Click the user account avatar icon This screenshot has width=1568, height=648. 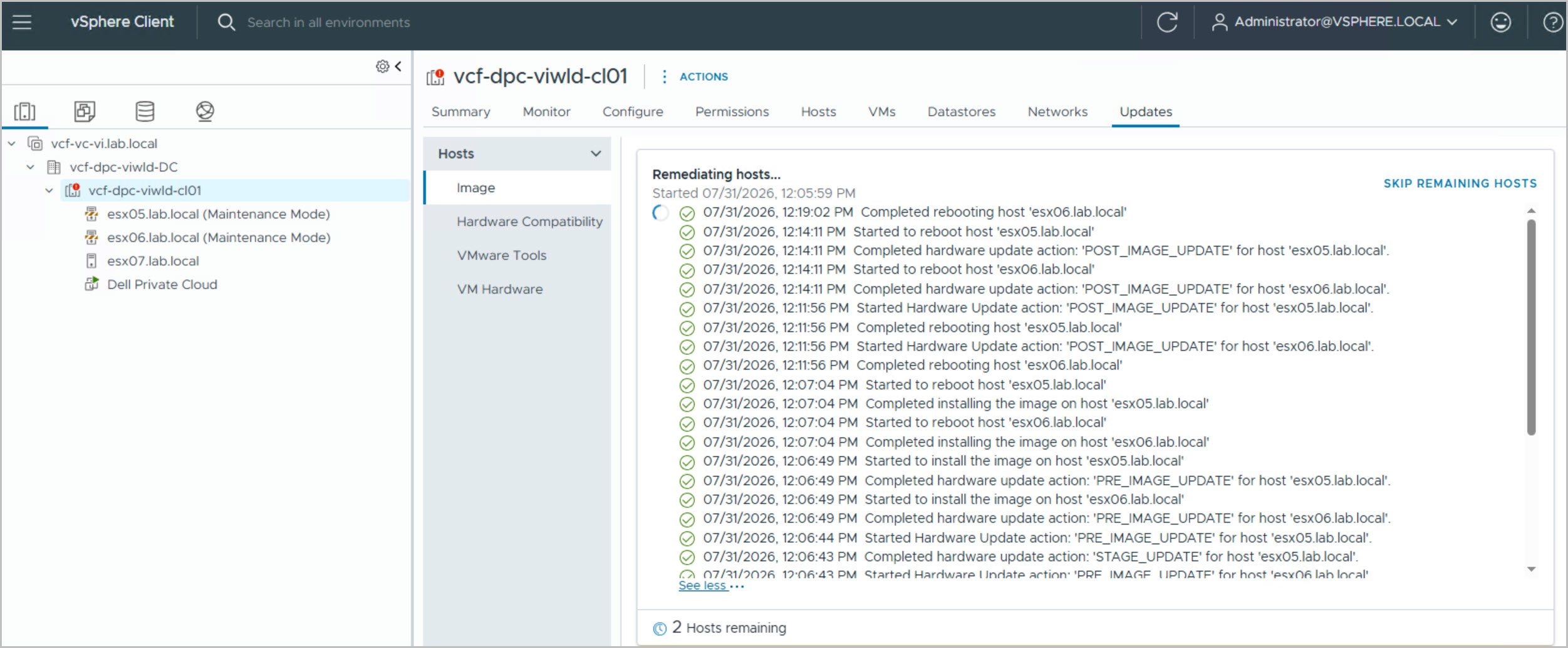point(1219,23)
